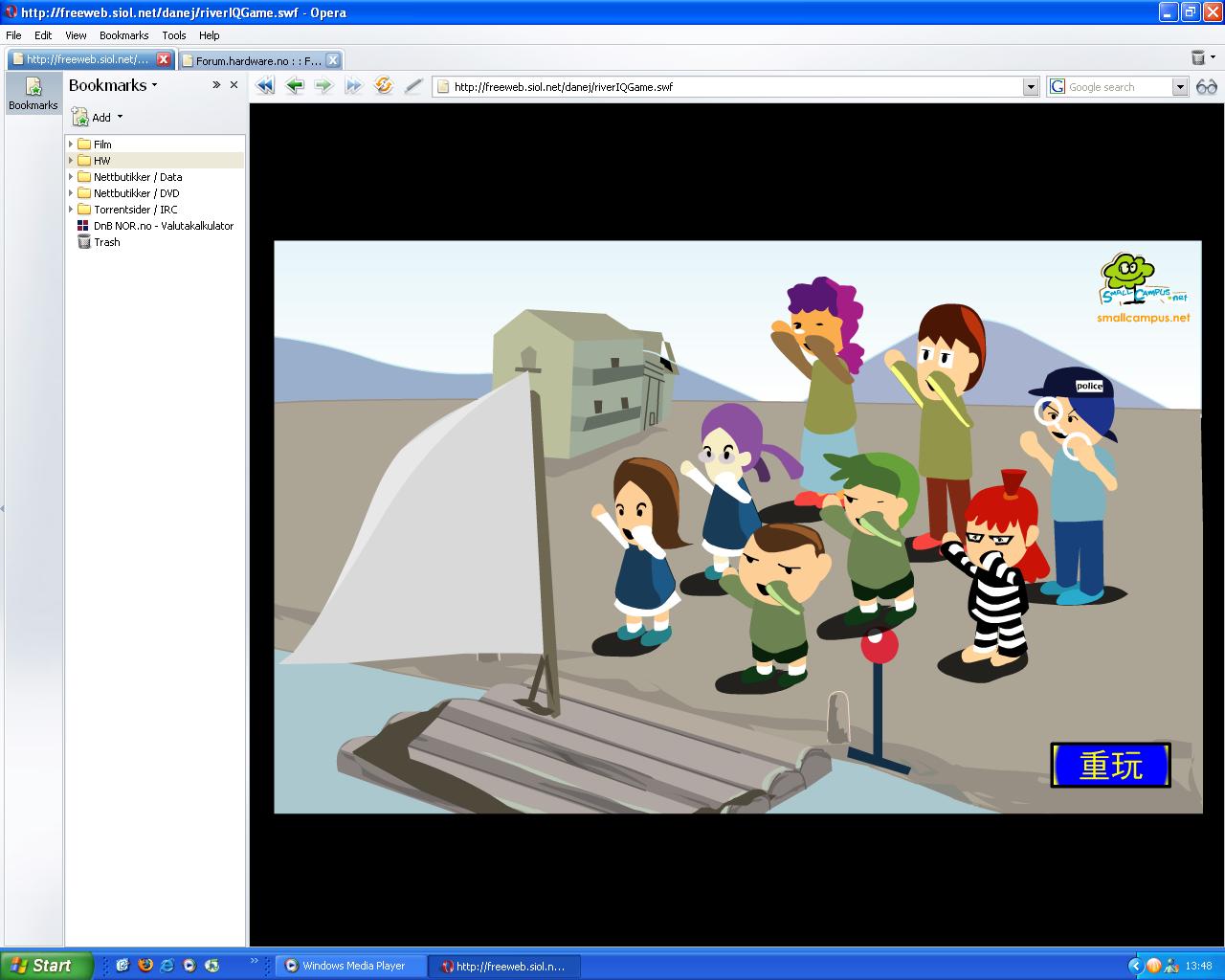1225x980 pixels.
Task: Click the page icon in the address field
Action: point(442,87)
